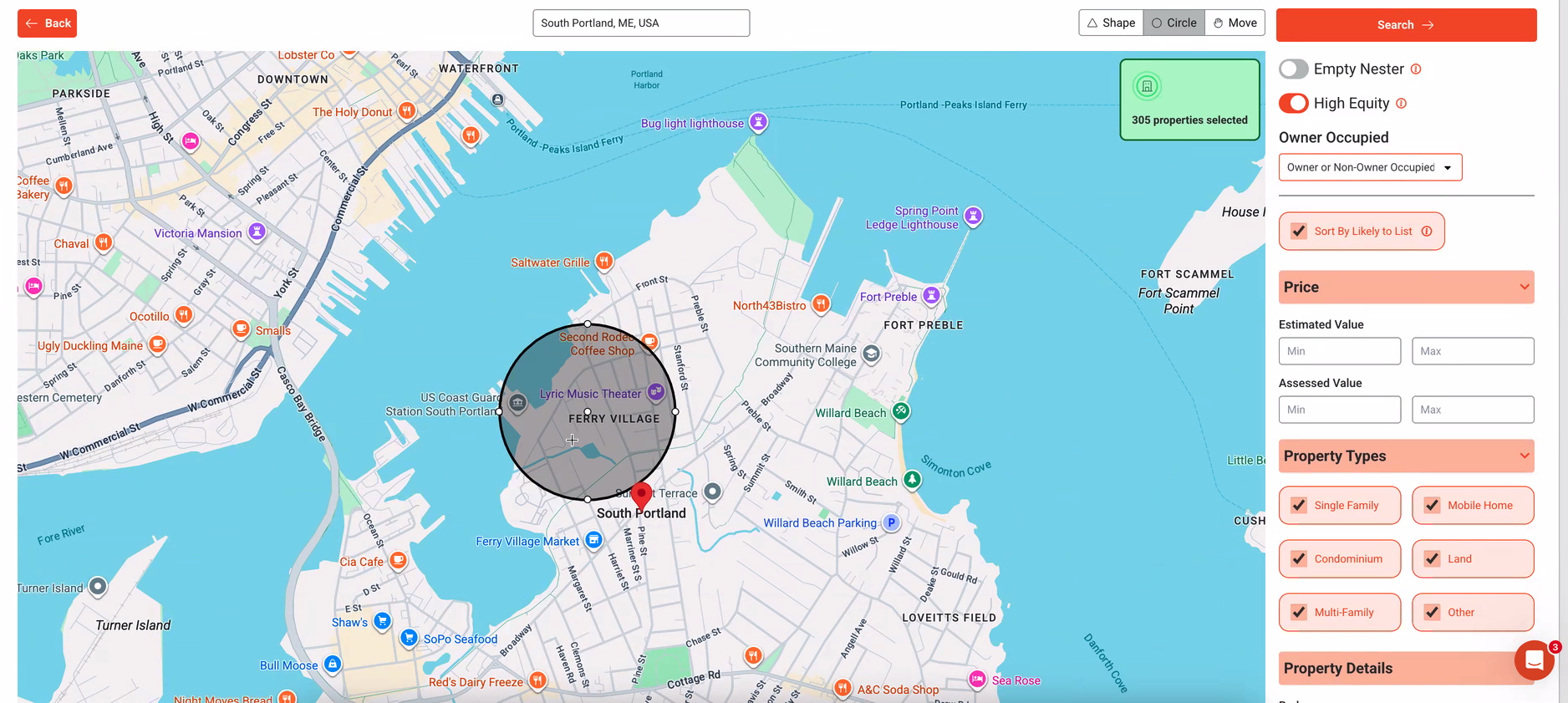Click the Willard Beach park pin
Screen dimensions: 1568x703
(900, 411)
